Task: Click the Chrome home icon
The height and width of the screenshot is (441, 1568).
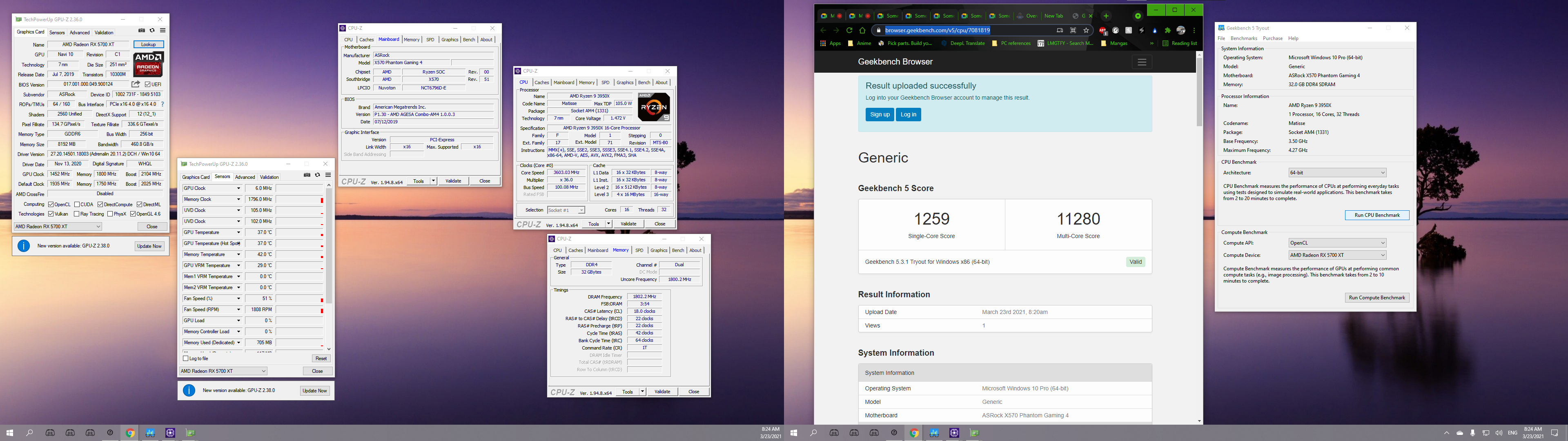Action: (862, 30)
